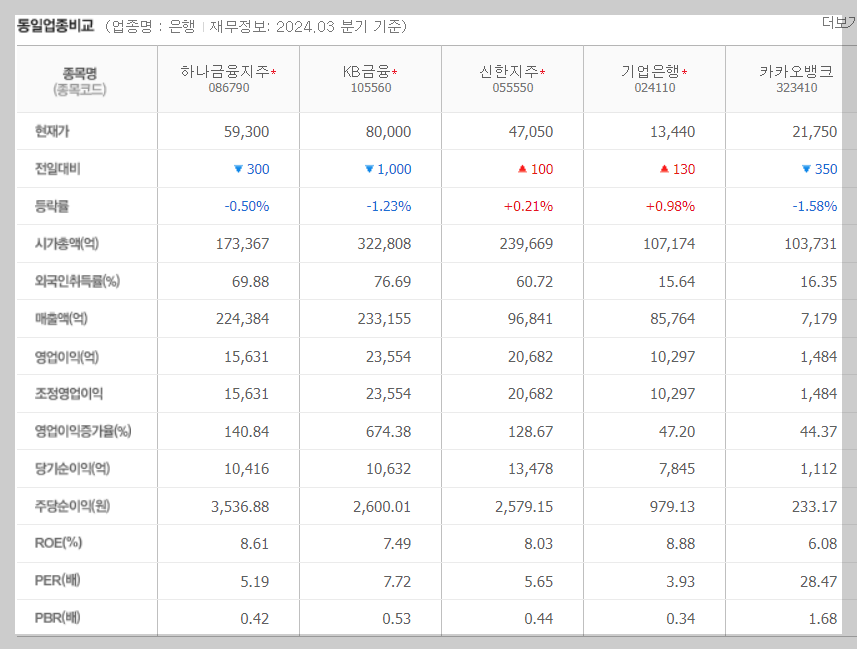Image resolution: width=857 pixels, height=649 pixels.
Task: Click stock code 024110
Action: (655, 88)
